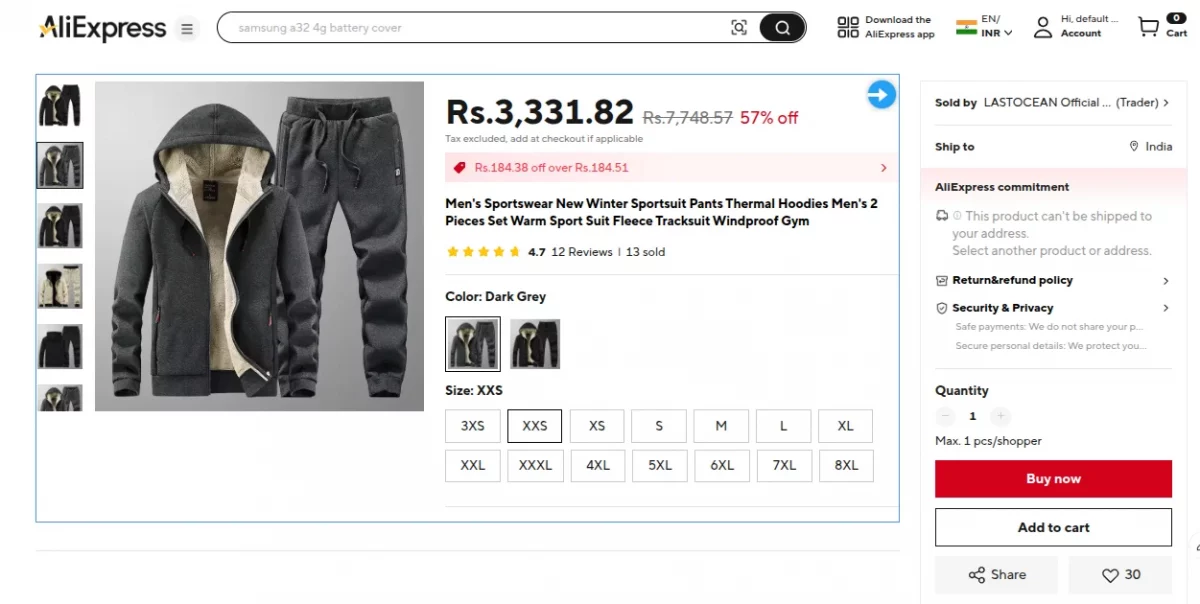Image resolution: width=1200 pixels, height=604 pixels.
Task: Click the AliExpress logo
Action: (102, 28)
